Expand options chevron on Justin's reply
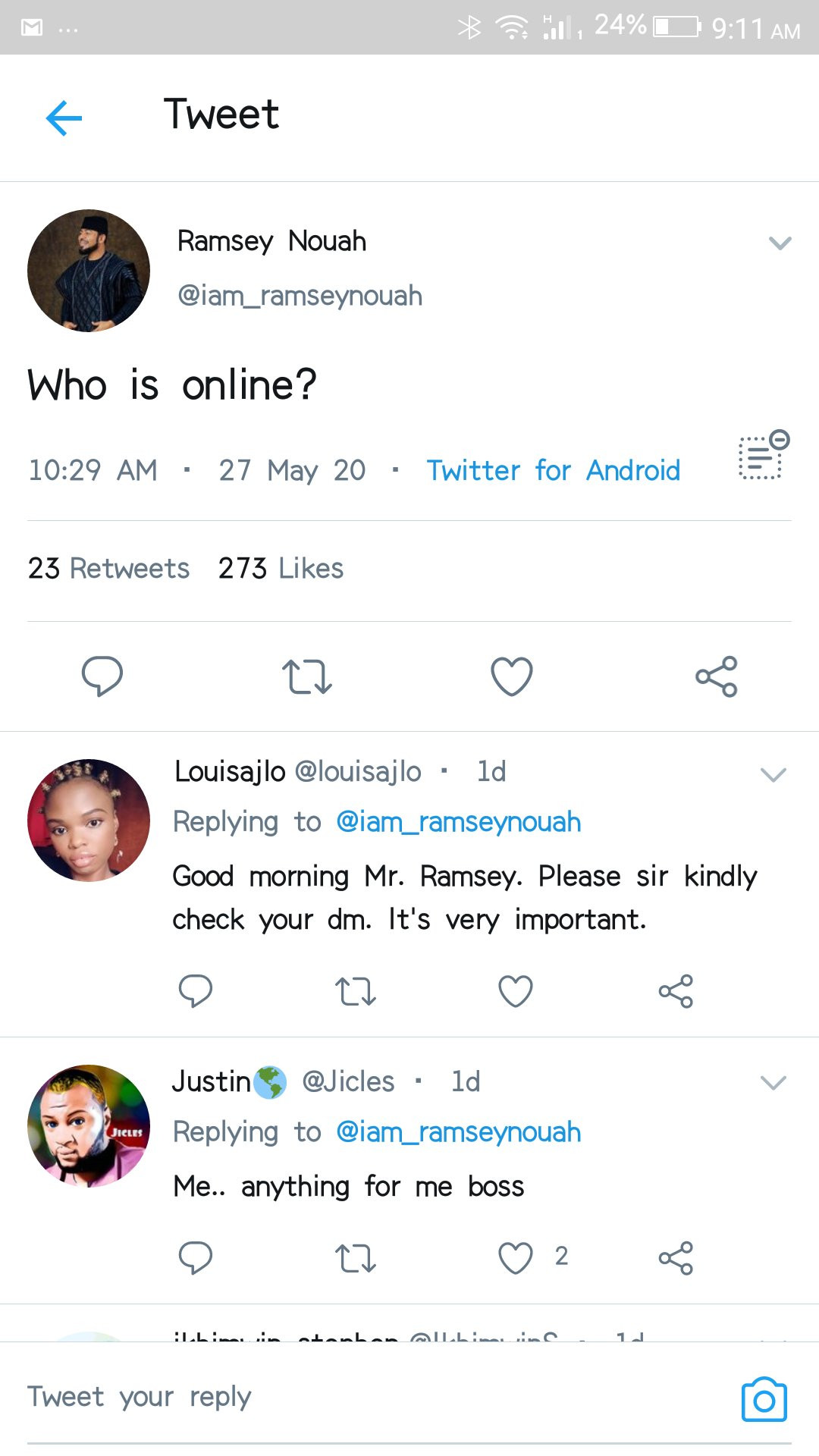This screenshot has height=1456, width=819. click(773, 1083)
